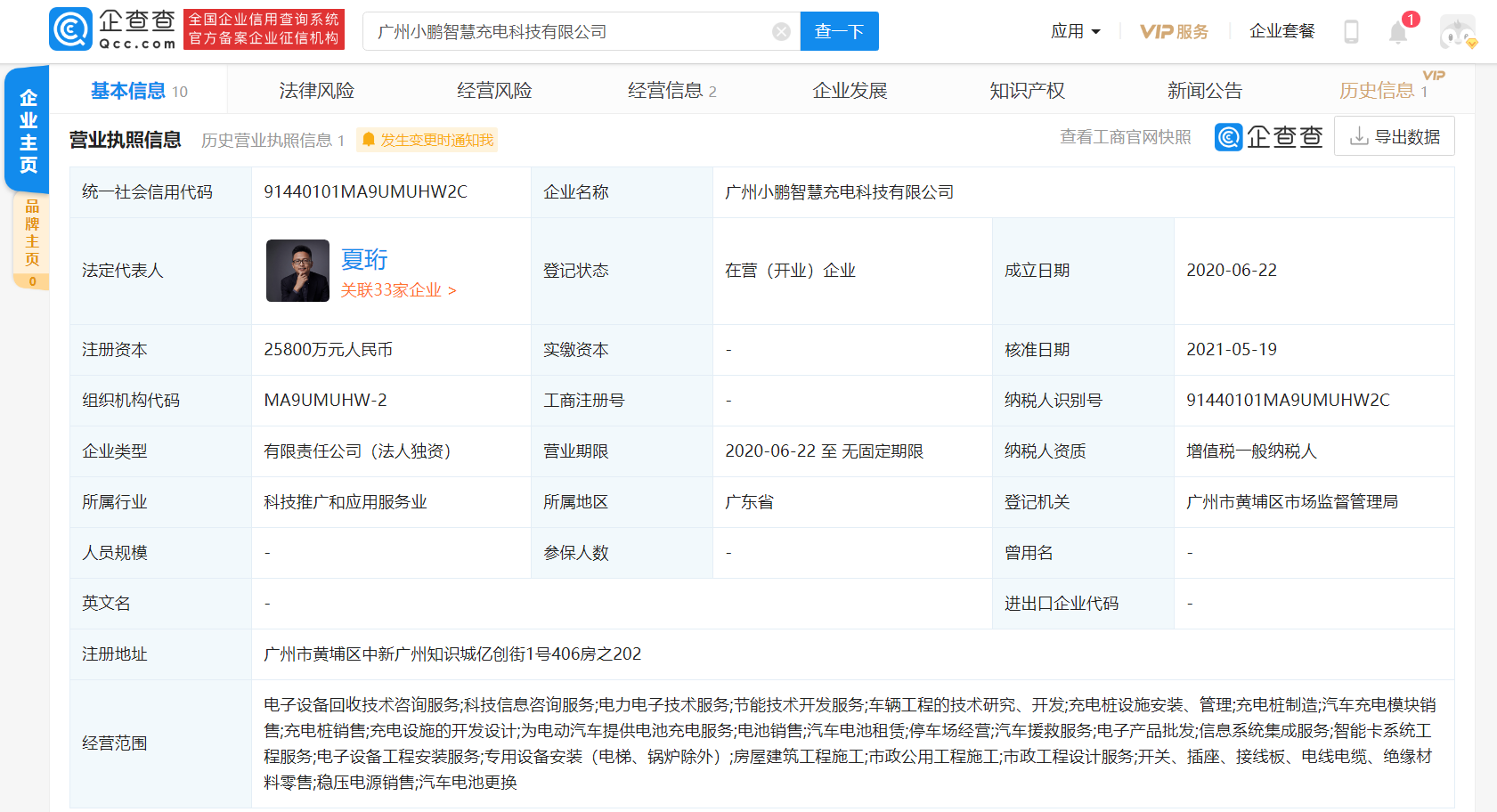Enable 发生变更时通知我 change notifications
This screenshot has height=812, width=1497.
pyautogui.click(x=435, y=140)
